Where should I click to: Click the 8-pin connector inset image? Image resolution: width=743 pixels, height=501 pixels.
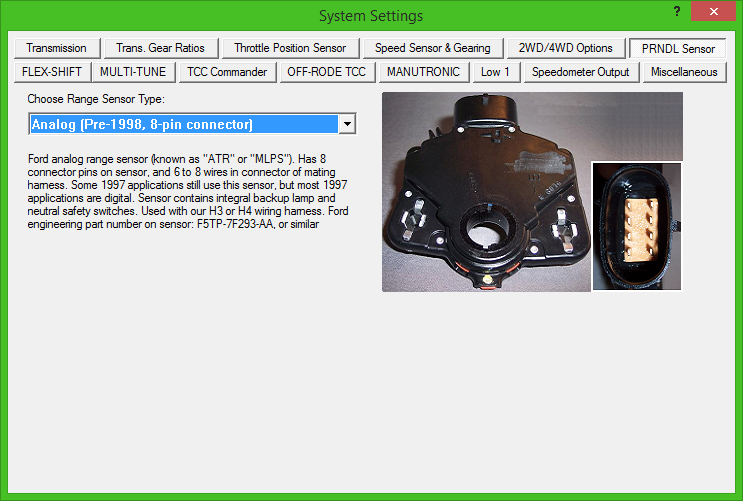[637, 226]
